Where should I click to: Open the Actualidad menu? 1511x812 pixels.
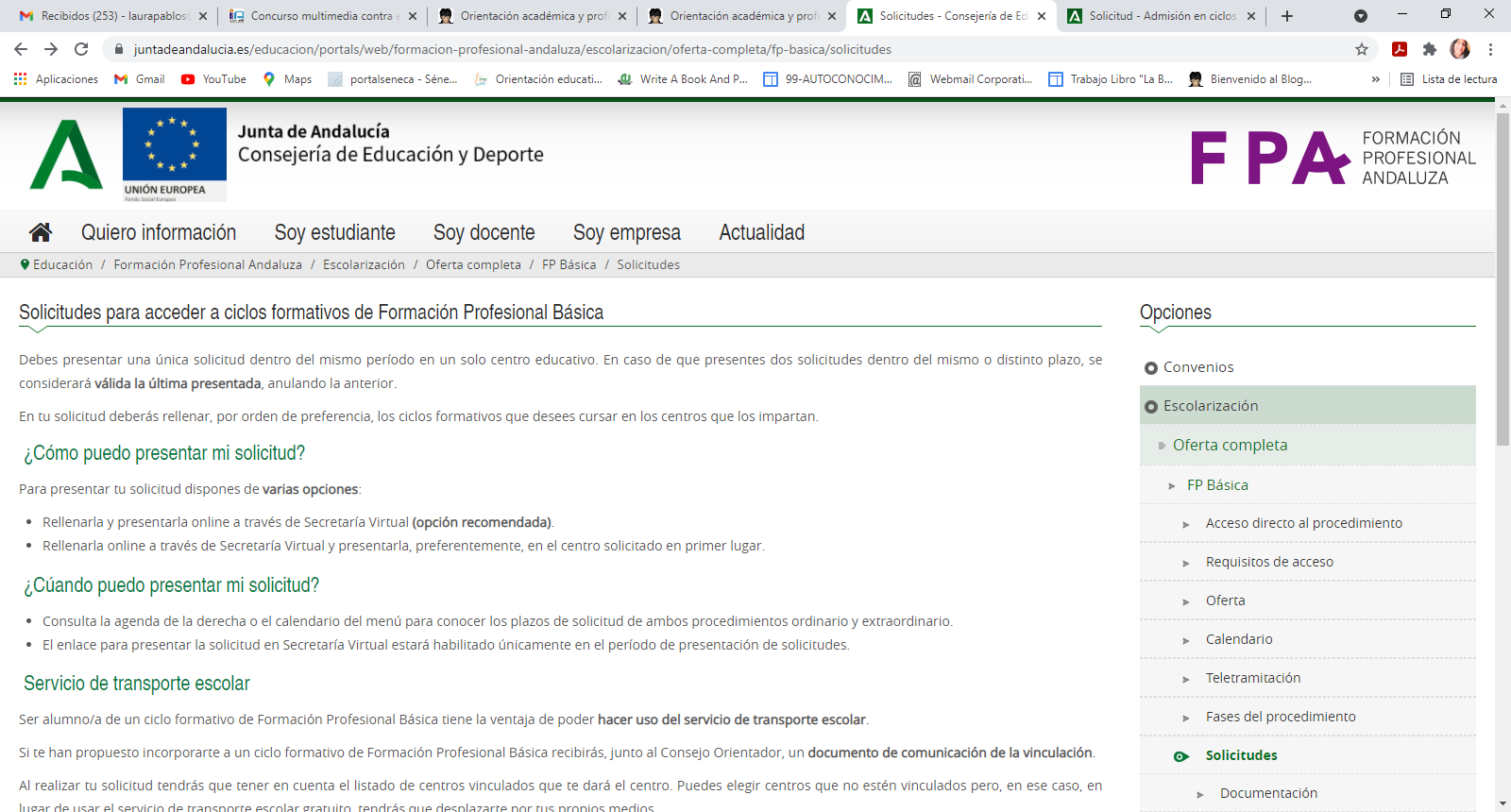762,232
